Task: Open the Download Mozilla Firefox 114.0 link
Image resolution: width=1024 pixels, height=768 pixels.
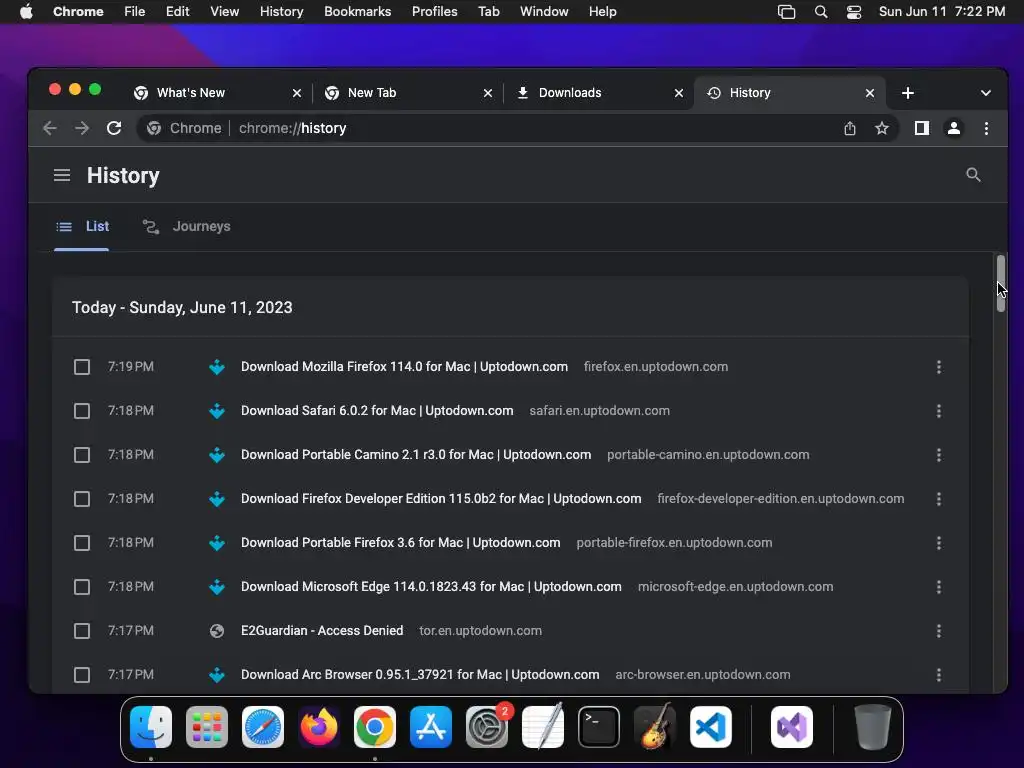Action: point(404,367)
